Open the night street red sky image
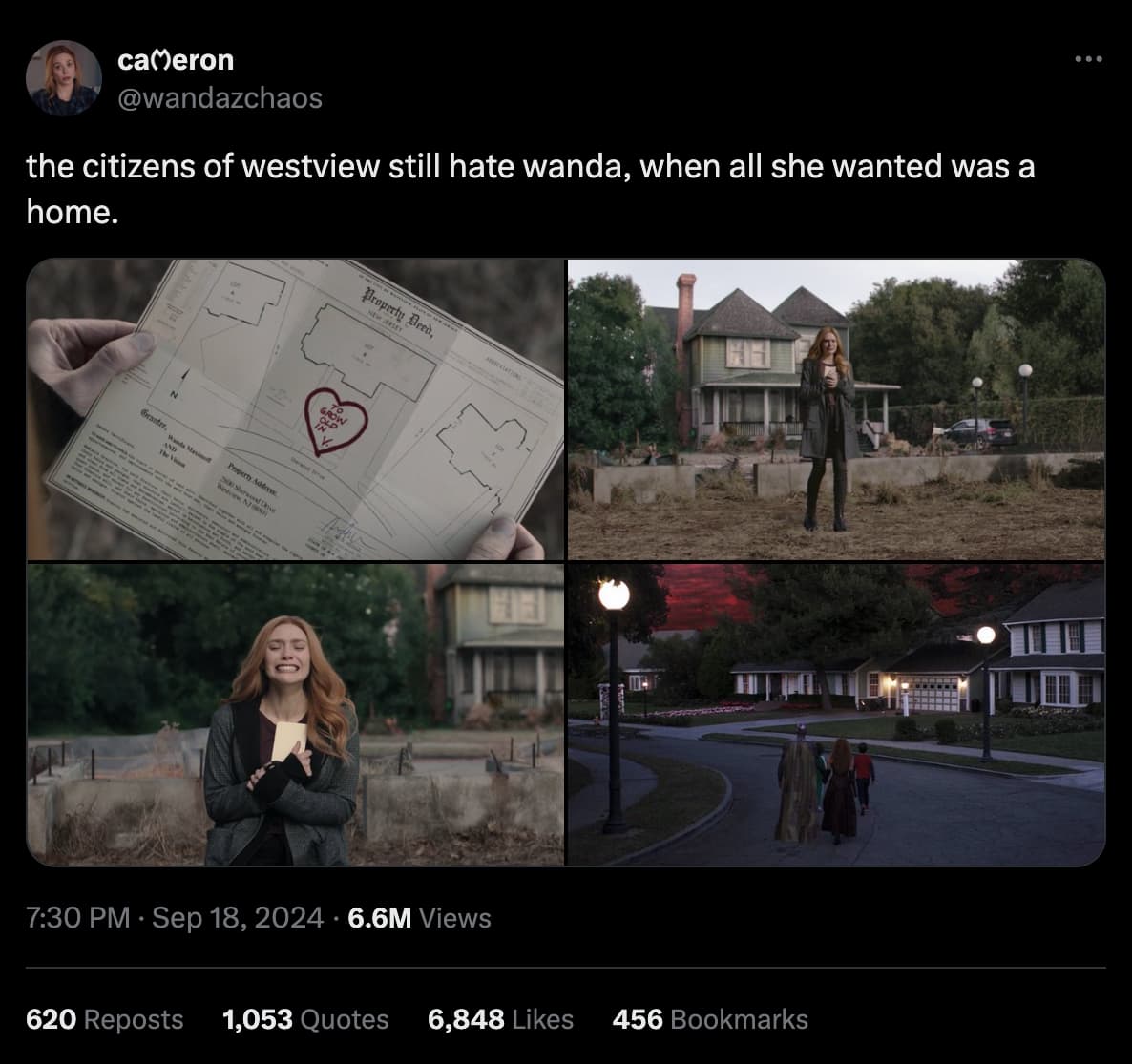Viewport: 1132px width, 1064px height. 836,715
